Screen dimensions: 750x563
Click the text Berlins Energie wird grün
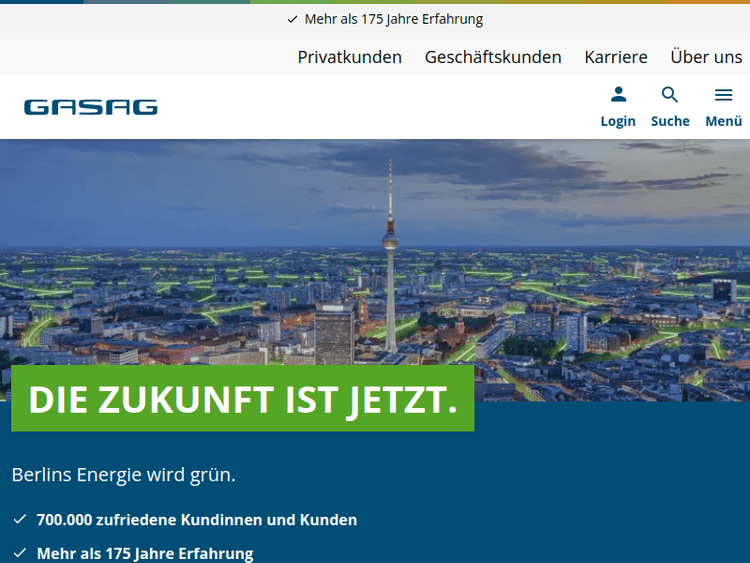(x=123, y=474)
